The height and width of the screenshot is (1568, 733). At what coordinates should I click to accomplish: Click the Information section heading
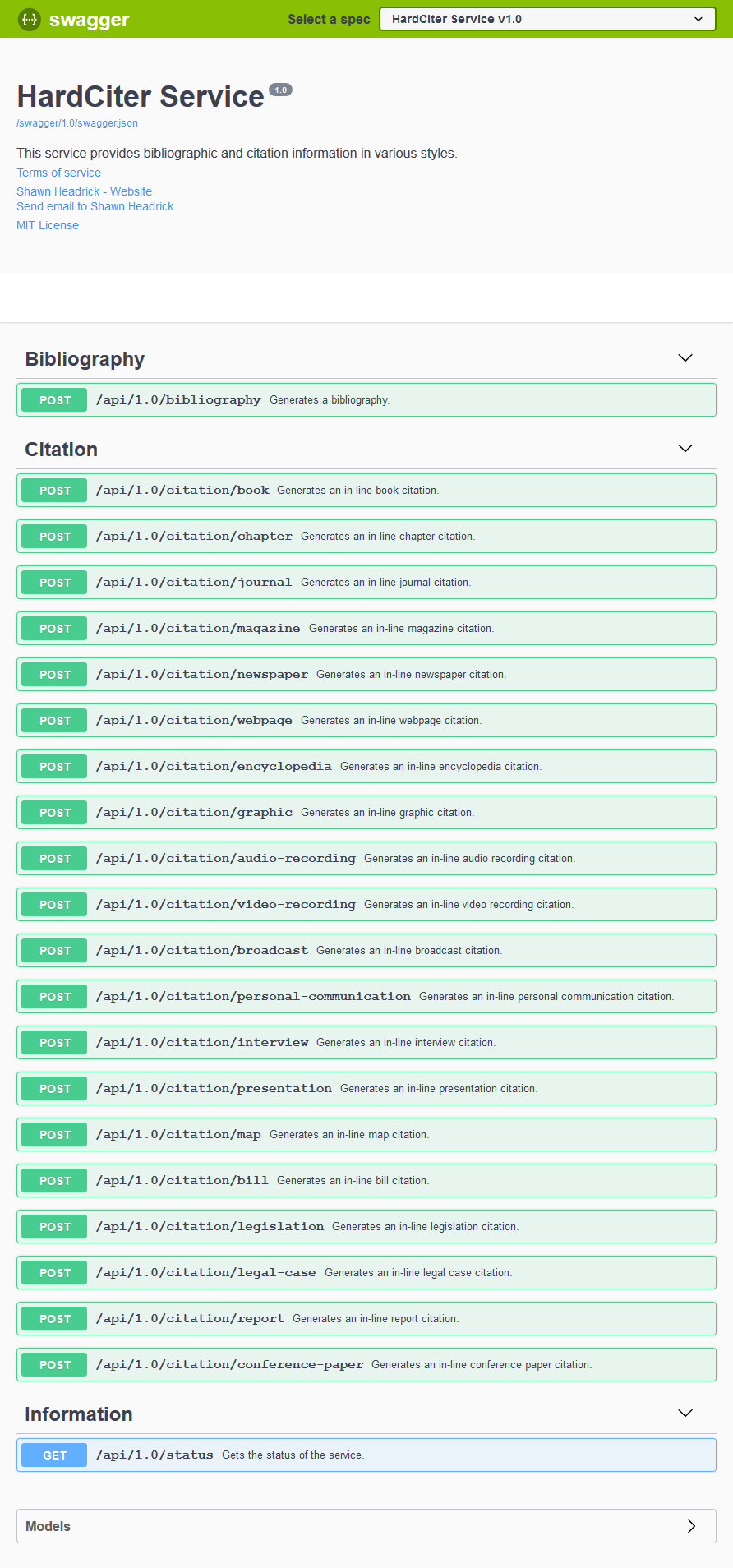click(x=79, y=1414)
